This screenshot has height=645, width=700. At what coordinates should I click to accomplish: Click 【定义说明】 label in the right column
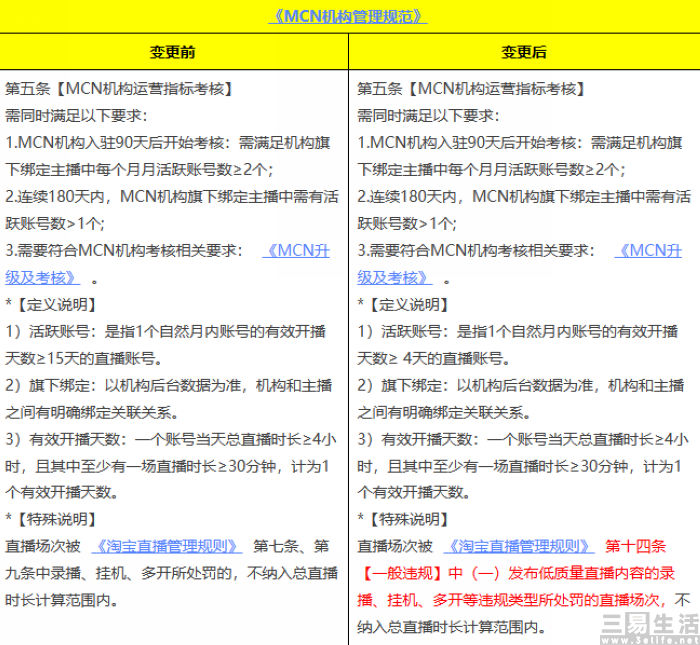(403, 304)
